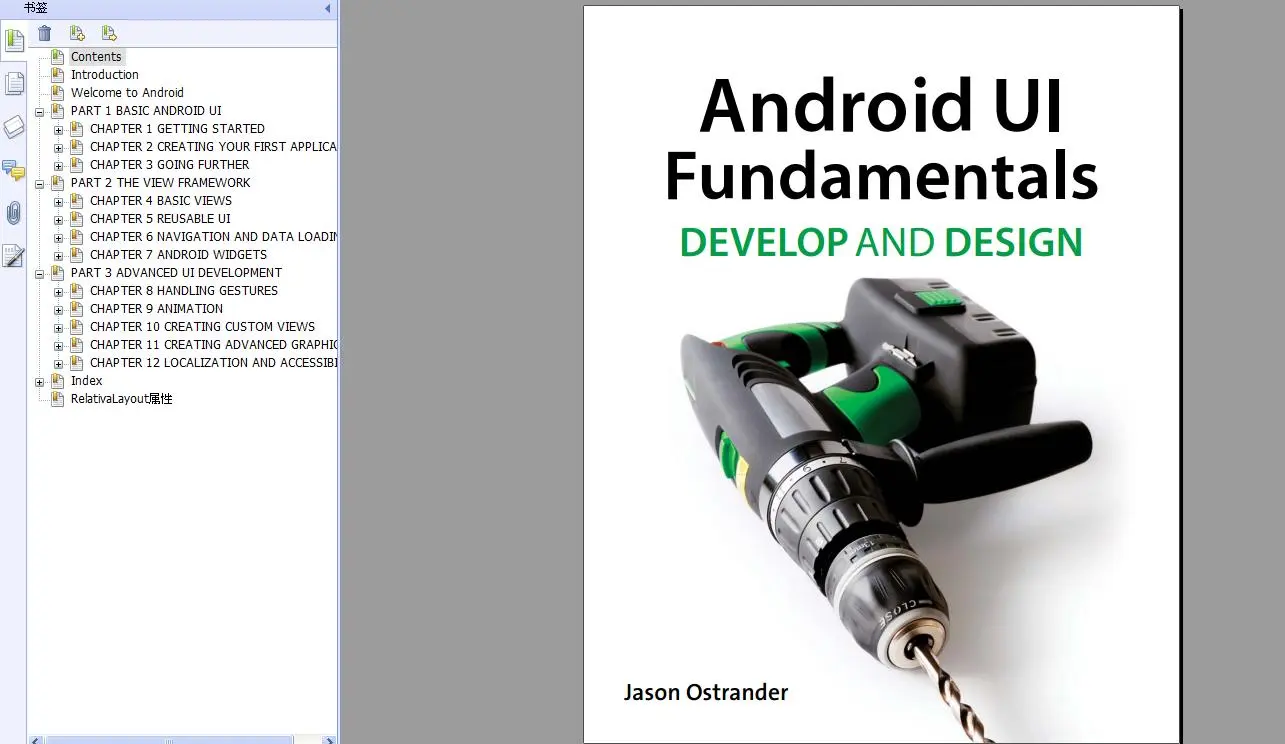
Task: Jump to CHAPTER 7 ANDROID WIDGETS bookmark
Action: pos(178,255)
